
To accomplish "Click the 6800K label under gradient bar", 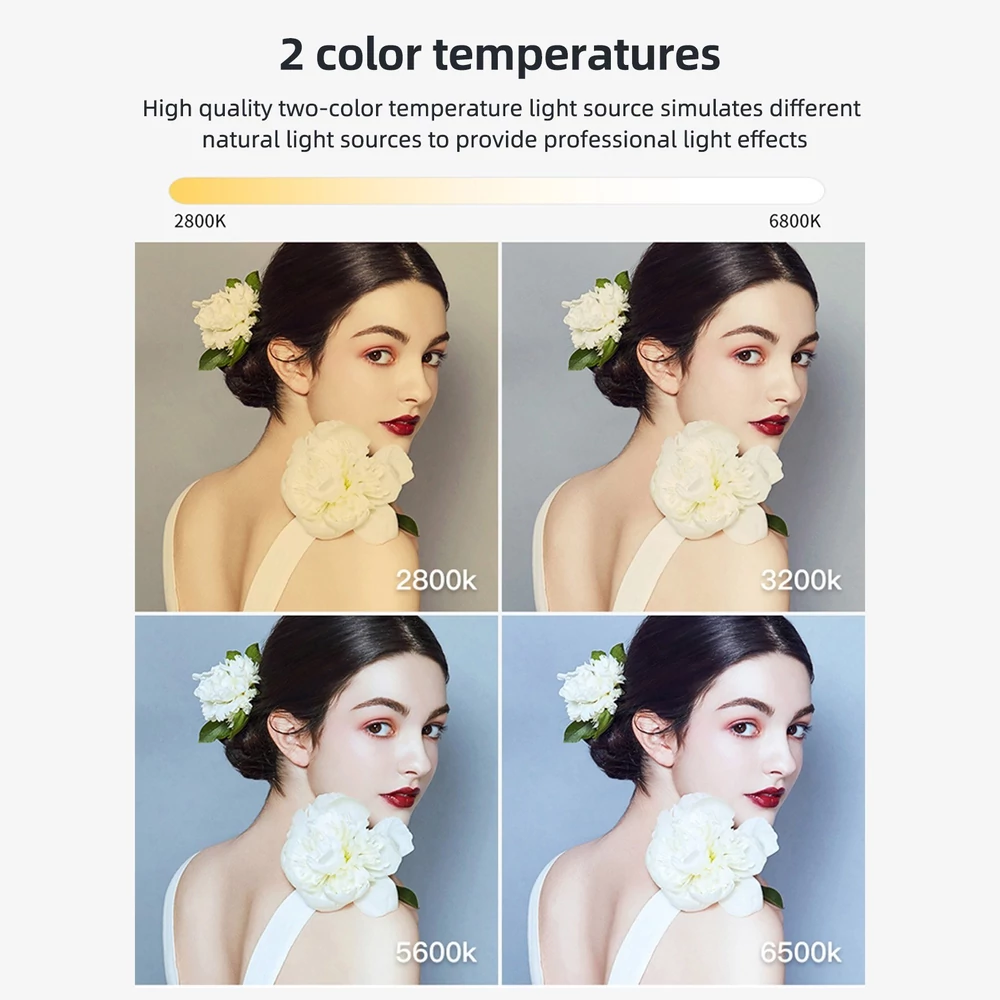I will click(x=795, y=221).
